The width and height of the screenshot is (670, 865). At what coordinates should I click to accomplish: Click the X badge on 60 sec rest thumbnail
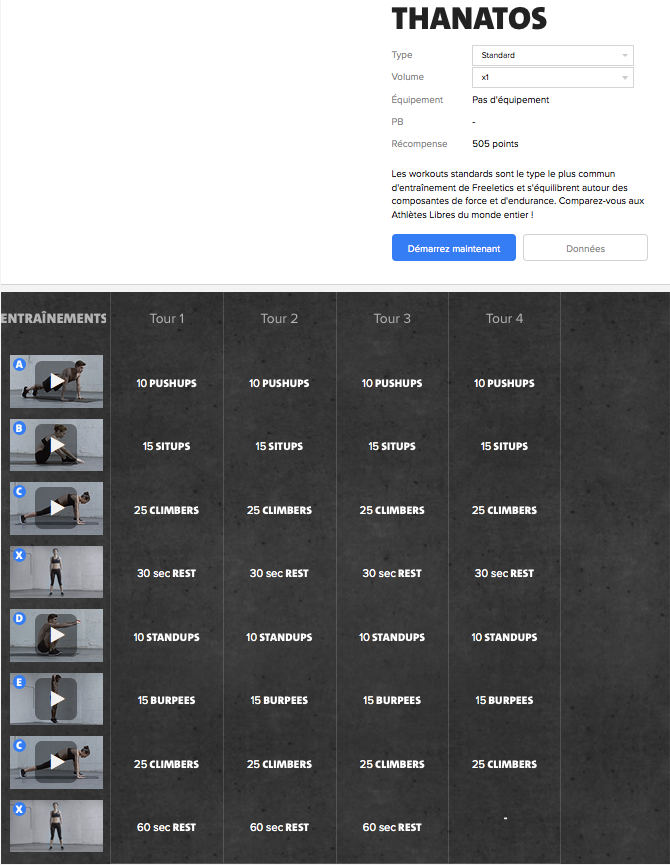(x=19, y=809)
